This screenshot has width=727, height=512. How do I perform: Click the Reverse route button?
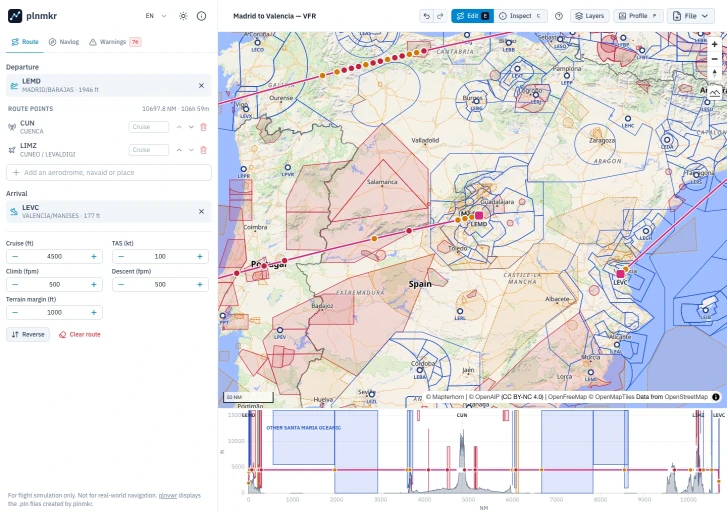click(28, 334)
